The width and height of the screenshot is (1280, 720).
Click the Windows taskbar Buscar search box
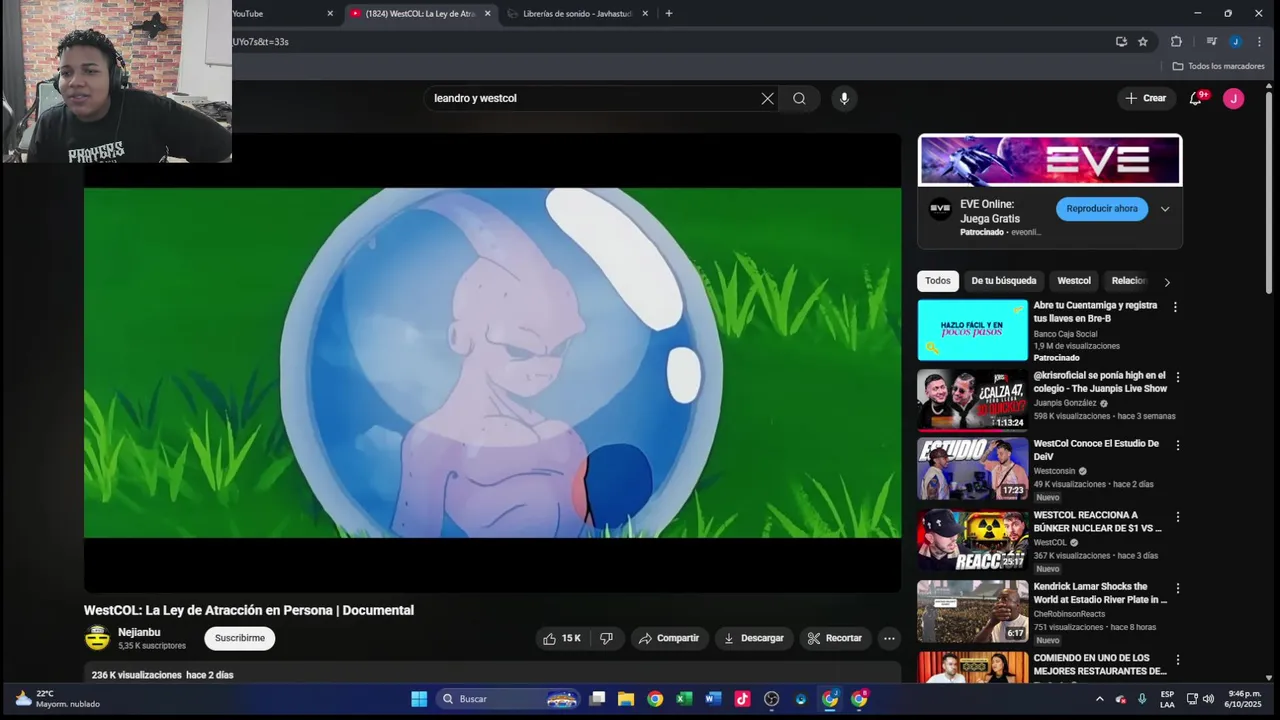coord(510,699)
